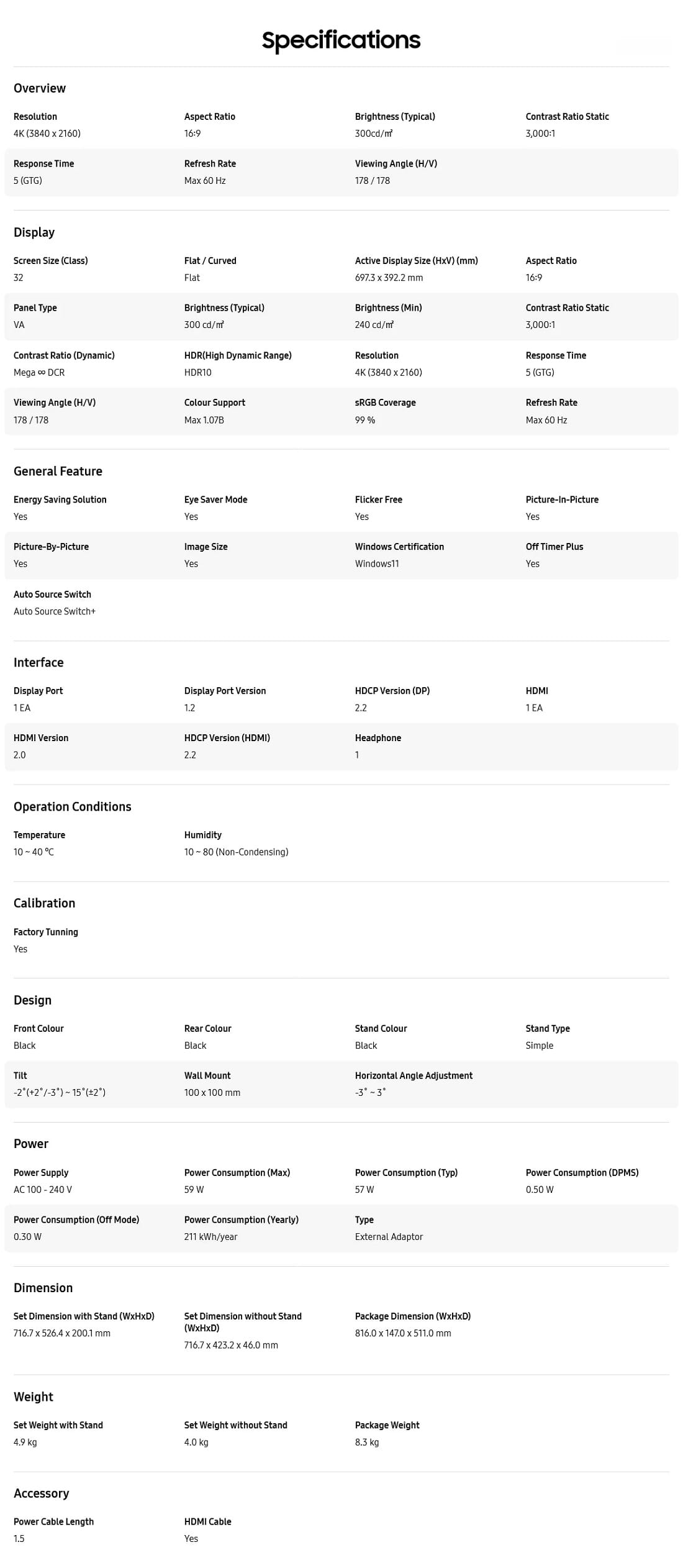Image resolution: width=683 pixels, height=1568 pixels.
Task: Click the Interface section title
Action: [38, 662]
